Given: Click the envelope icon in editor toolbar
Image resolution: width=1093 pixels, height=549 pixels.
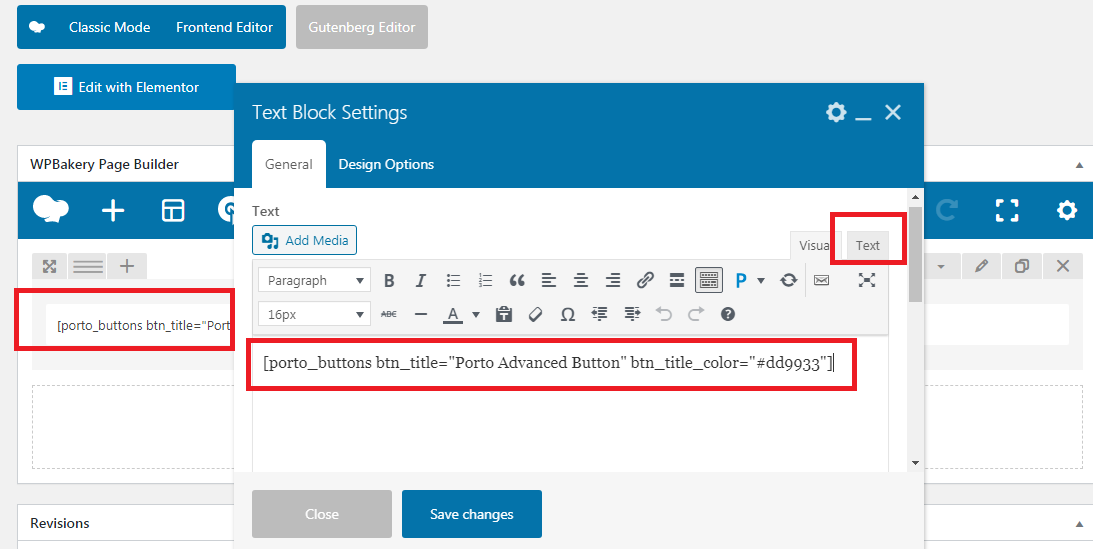Looking at the screenshot, I should coord(821,281).
